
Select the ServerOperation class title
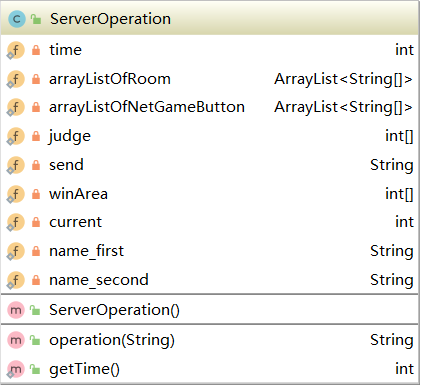tap(110, 19)
